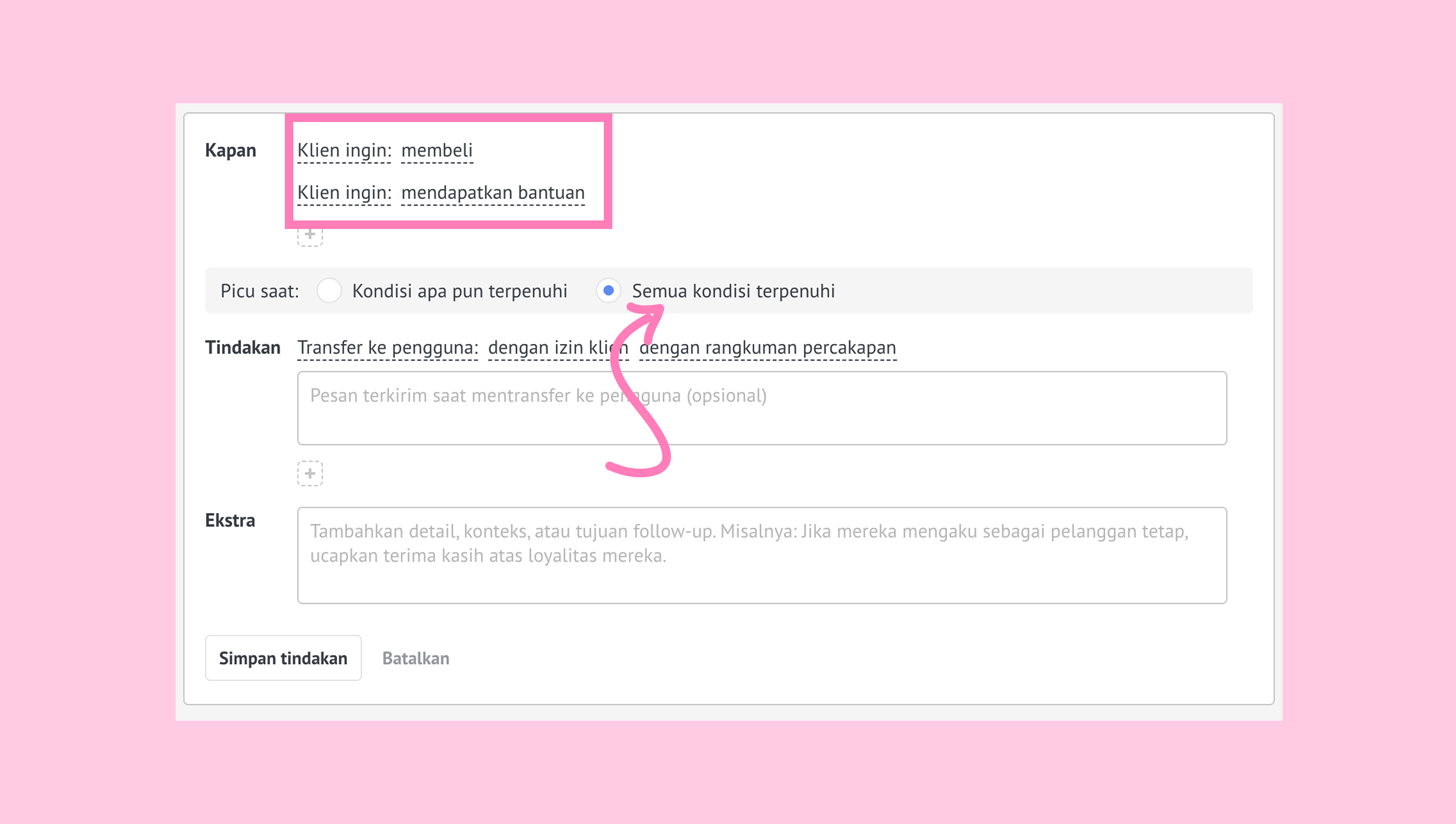Viewport: 1456px width, 824px height.
Task: Click the plus icon below the transfer message box
Action: [x=309, y=473]
